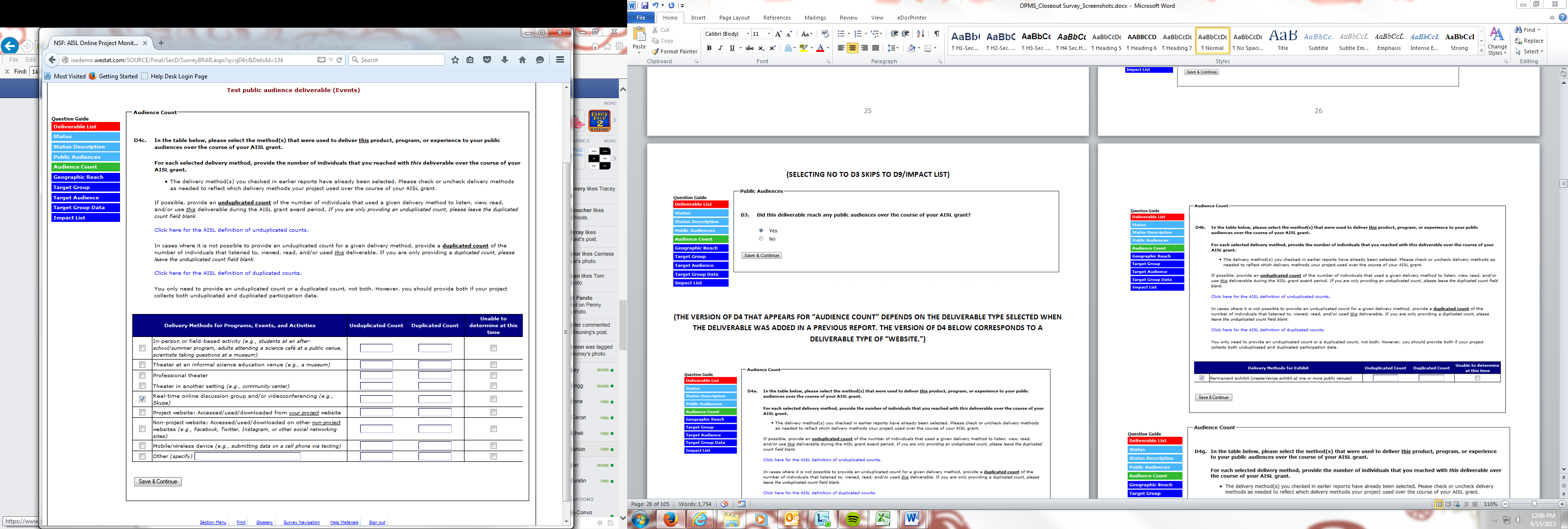Click the Firefox home icon
Viewport: 1568px width, 529px height.
pos(522,60)
